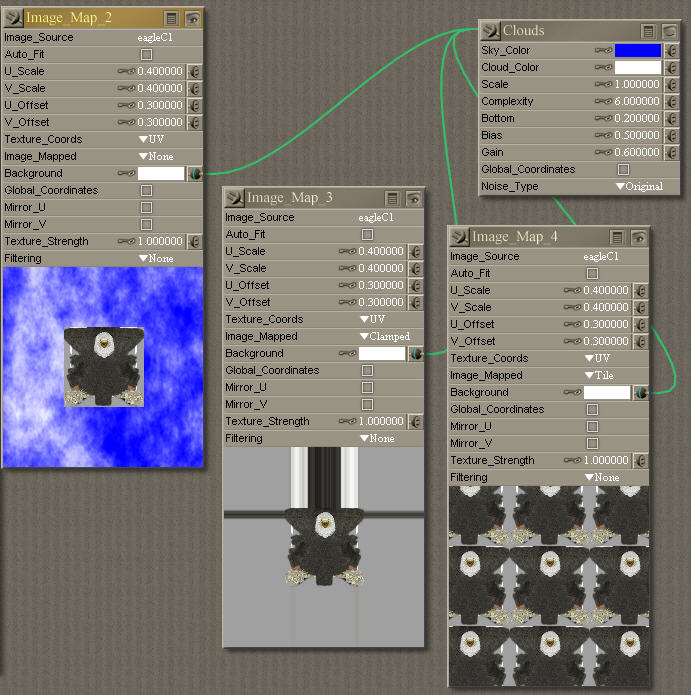Image resolution: width=691 pixels, height=695 pixels.
Task: Enable Auto_Fit checkbox in Image_Map_3
Action: tap(367, 234)
